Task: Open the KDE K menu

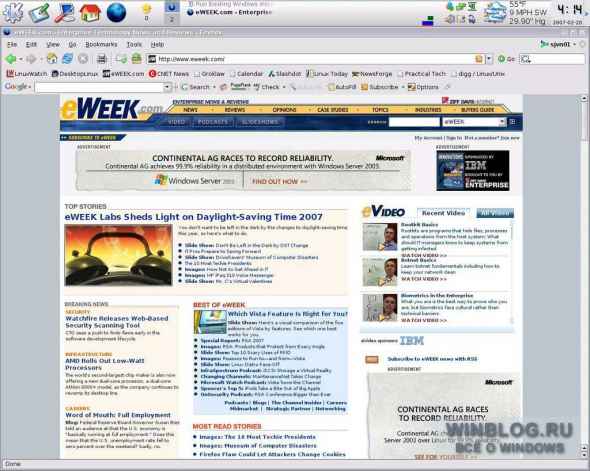Action: [13, 12]
